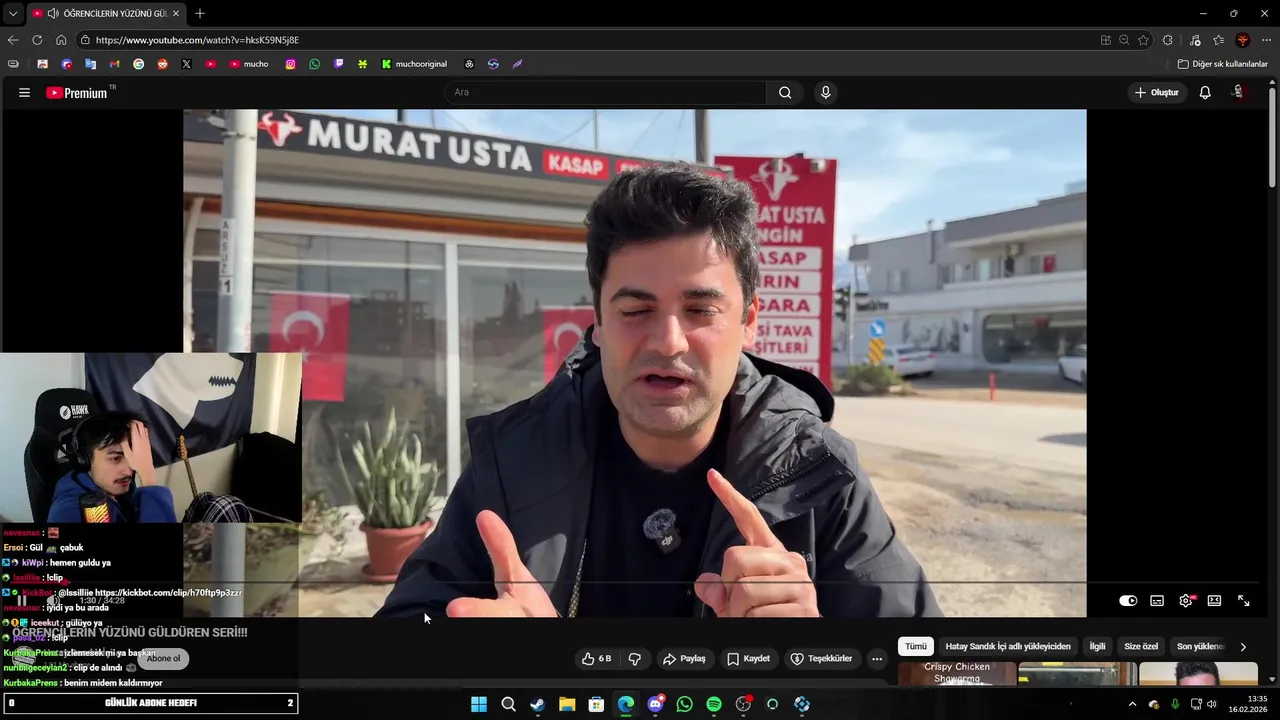Go back with the browser back arrow
Screen dimensions: 1280x720
(13, 40)
